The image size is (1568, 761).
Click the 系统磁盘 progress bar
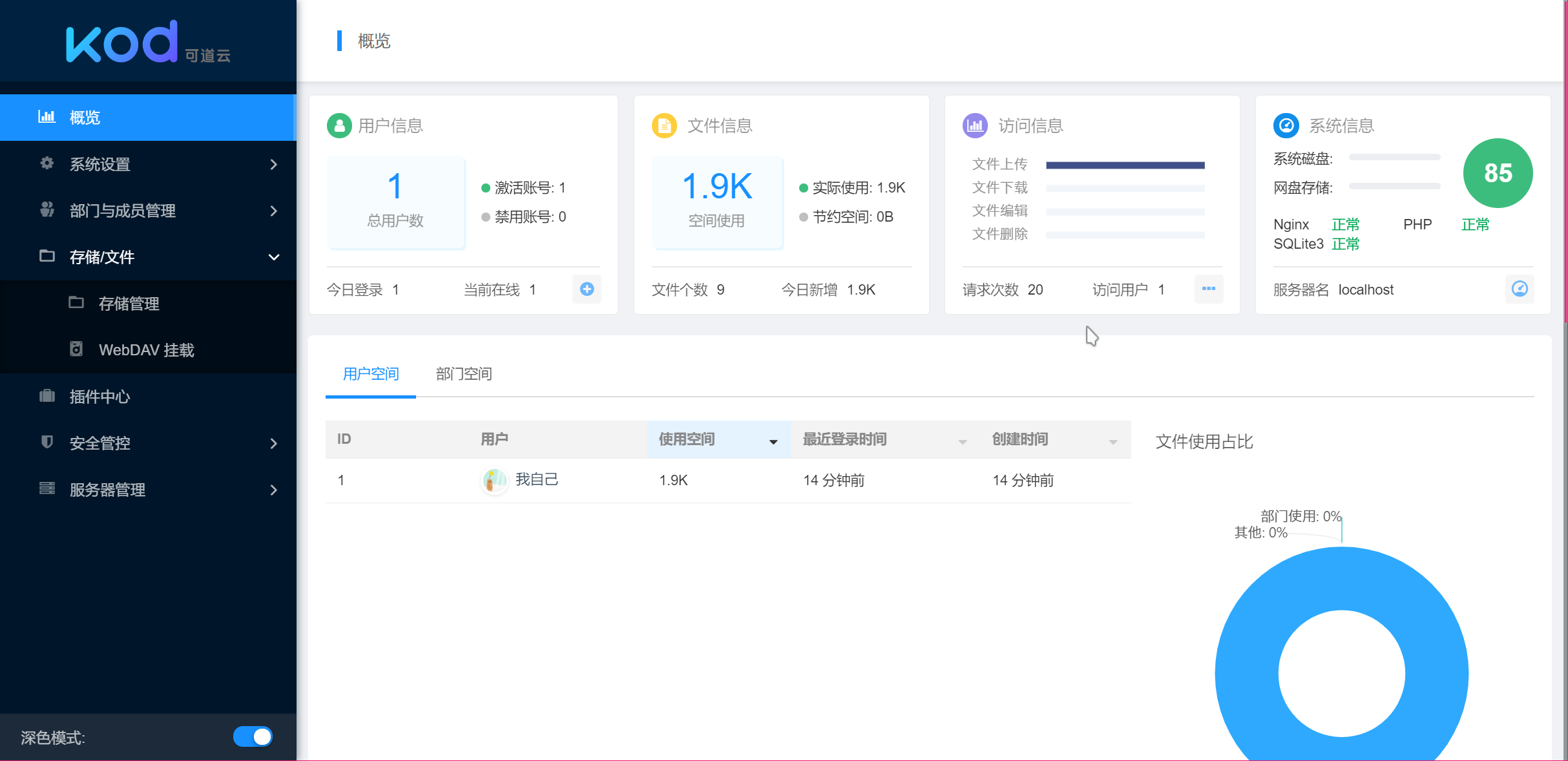coord(1394,157)
